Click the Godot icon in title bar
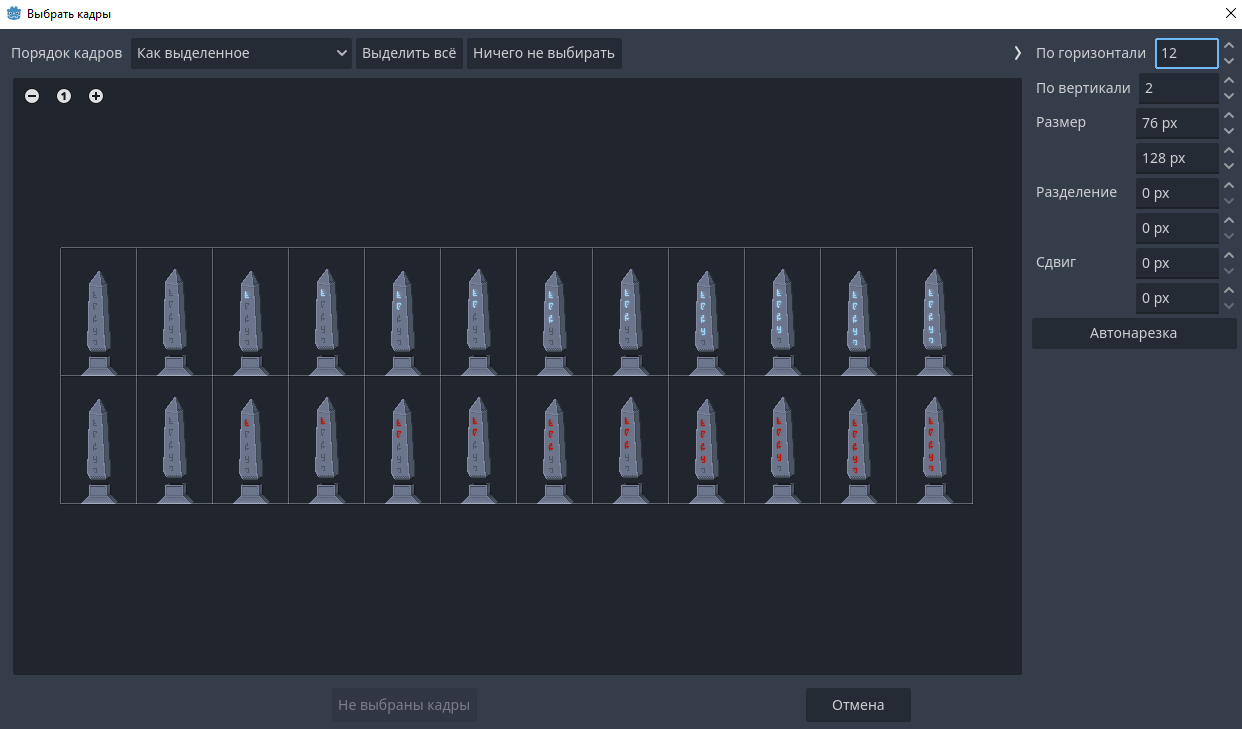Image resolution: width=1242 pixels, height=729 pixels. pos(13,14)
